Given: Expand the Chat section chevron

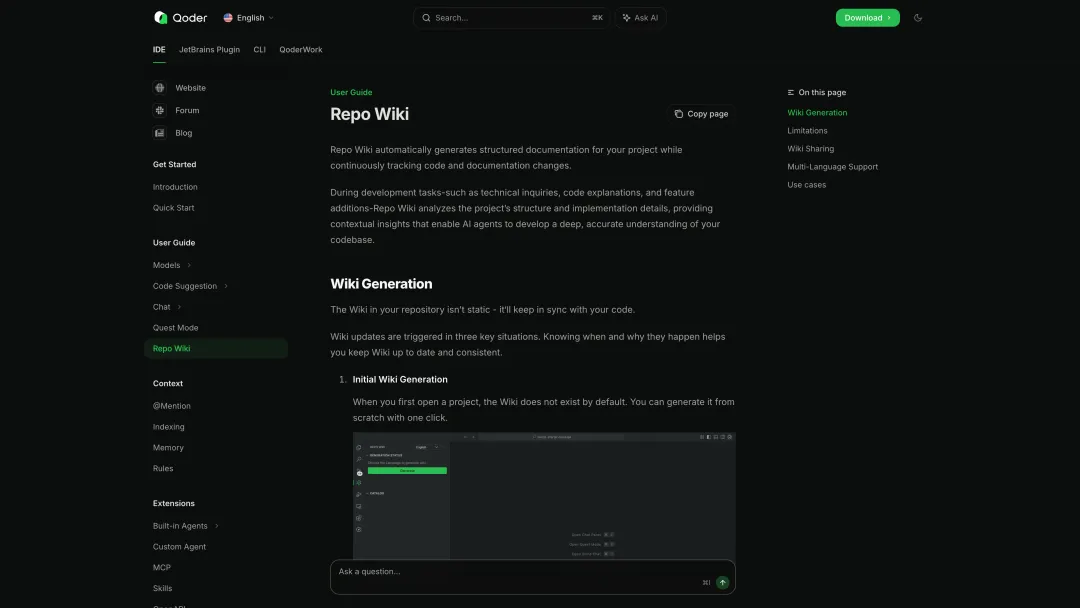Looking at the screenshot, I should [x=179, y=307].
